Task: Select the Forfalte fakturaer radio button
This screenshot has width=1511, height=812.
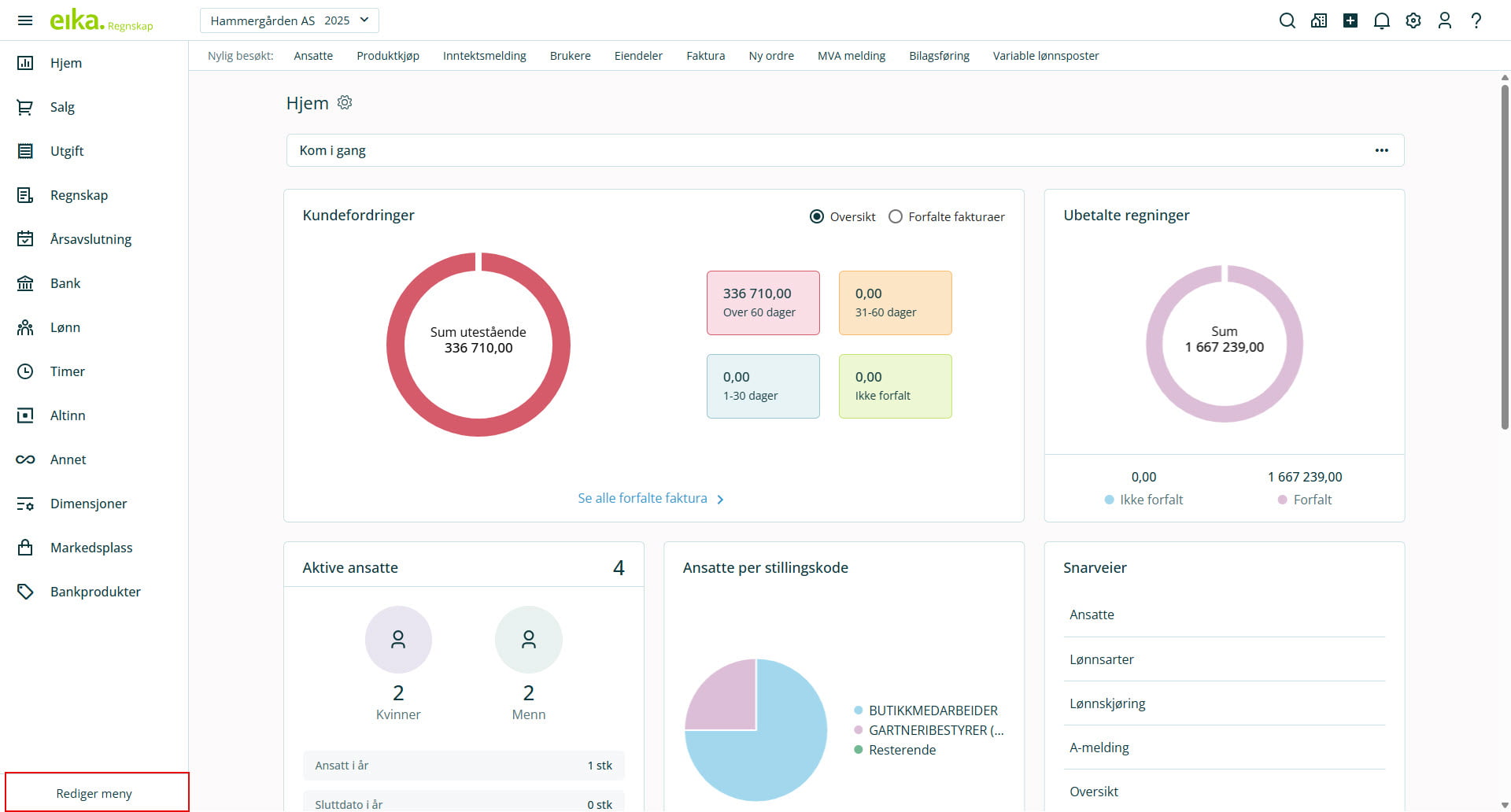Action: click(x=896, y=216)
